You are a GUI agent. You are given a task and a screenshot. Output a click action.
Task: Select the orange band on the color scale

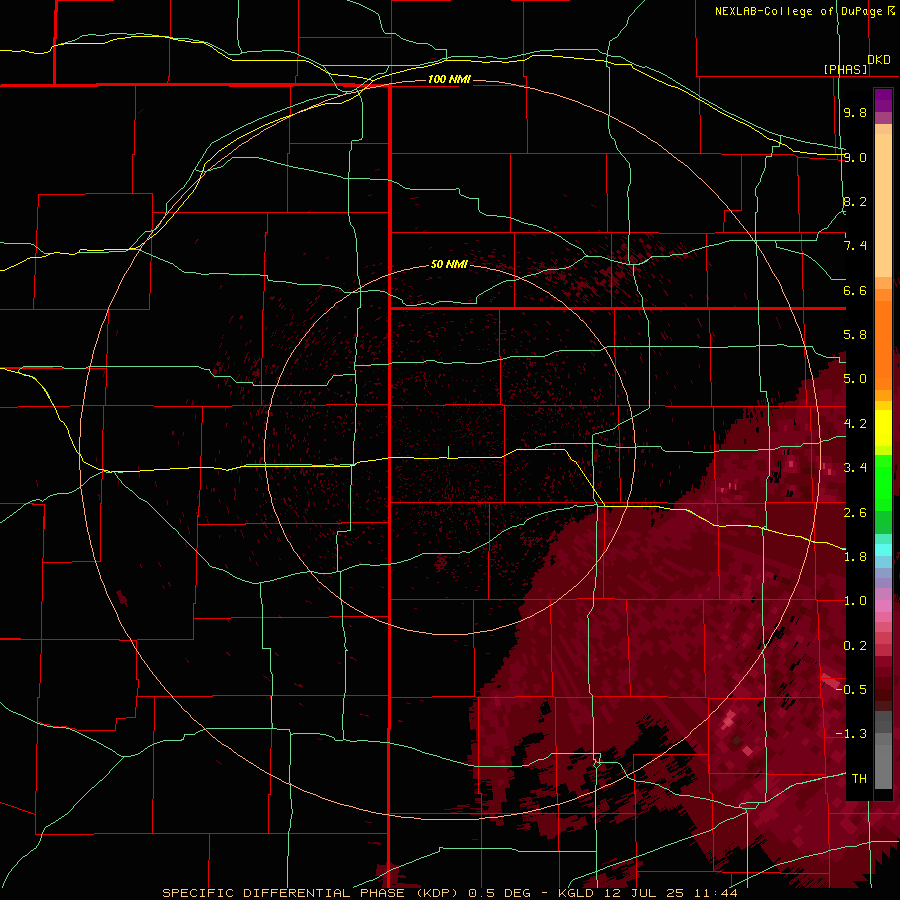pyautogui.click(x=883, y=344)
